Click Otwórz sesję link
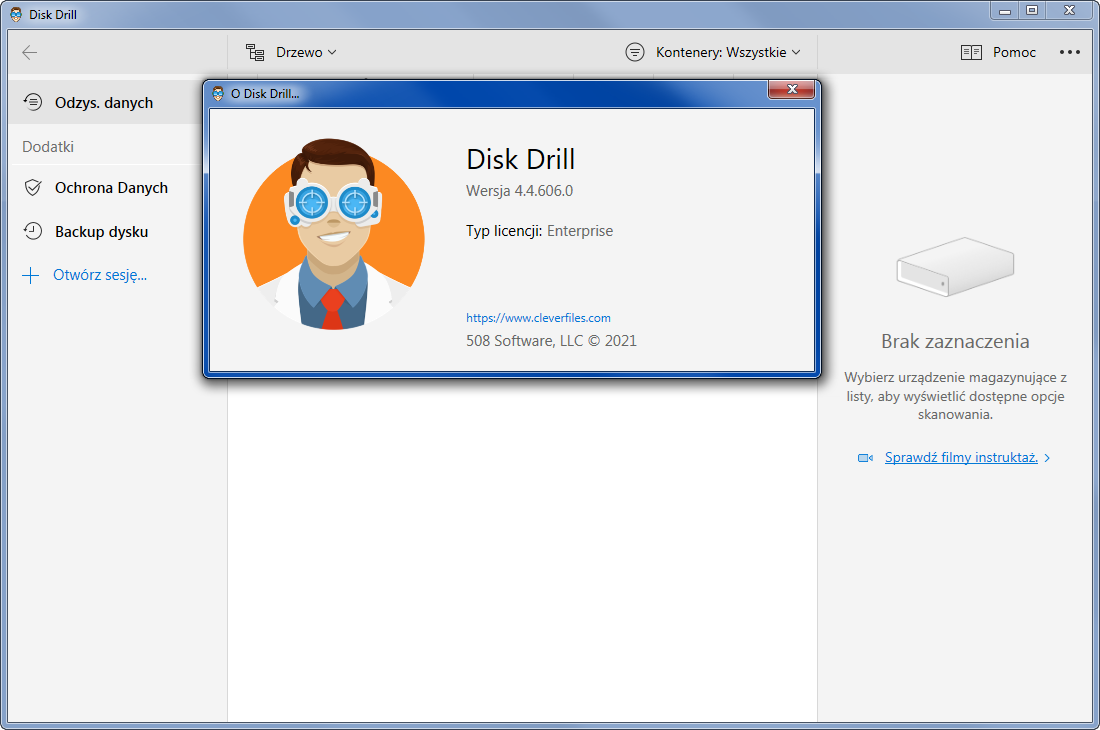Screen dimensions: 1100x730 click(x=100, y=275)
